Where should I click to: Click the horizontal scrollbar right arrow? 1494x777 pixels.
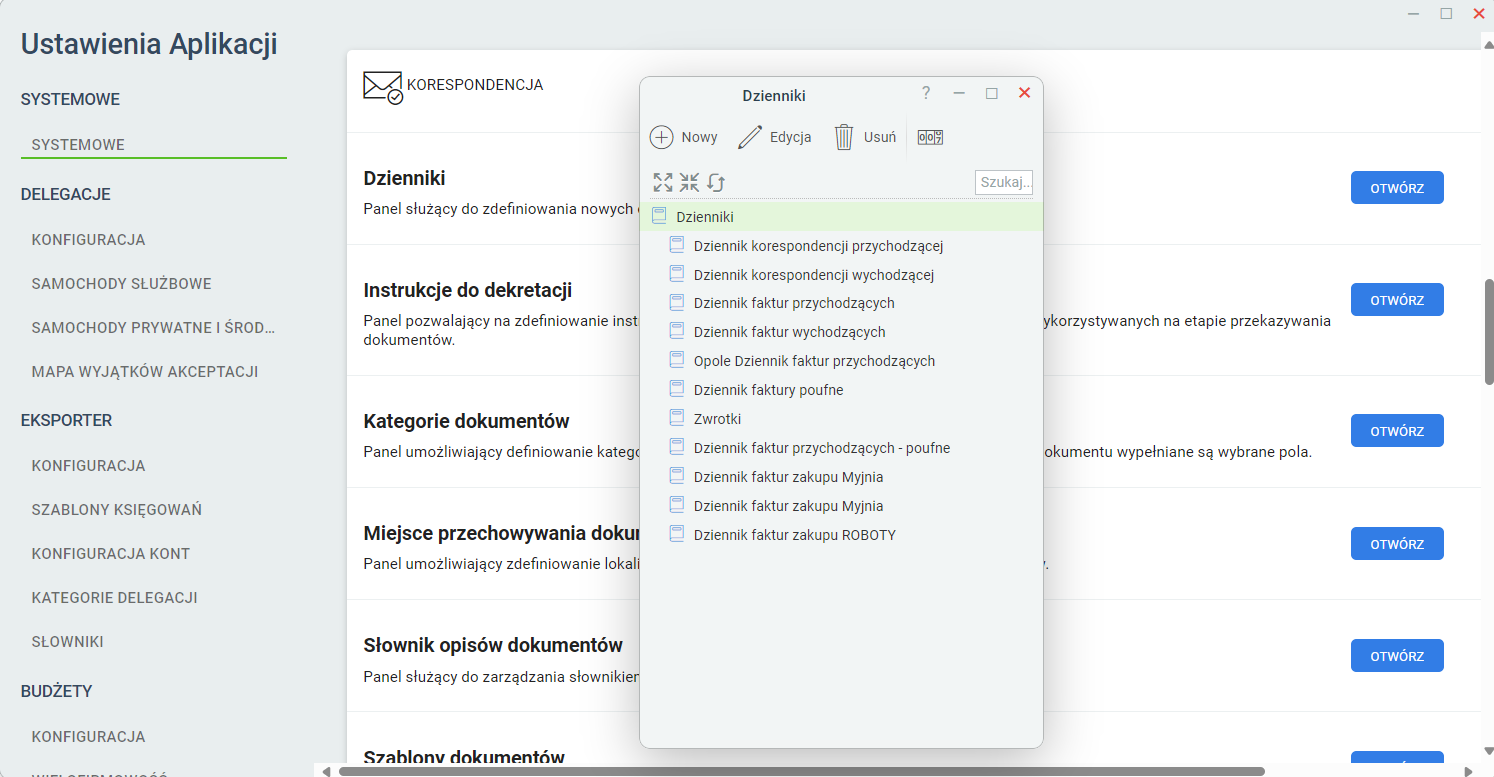[1469, 771]
